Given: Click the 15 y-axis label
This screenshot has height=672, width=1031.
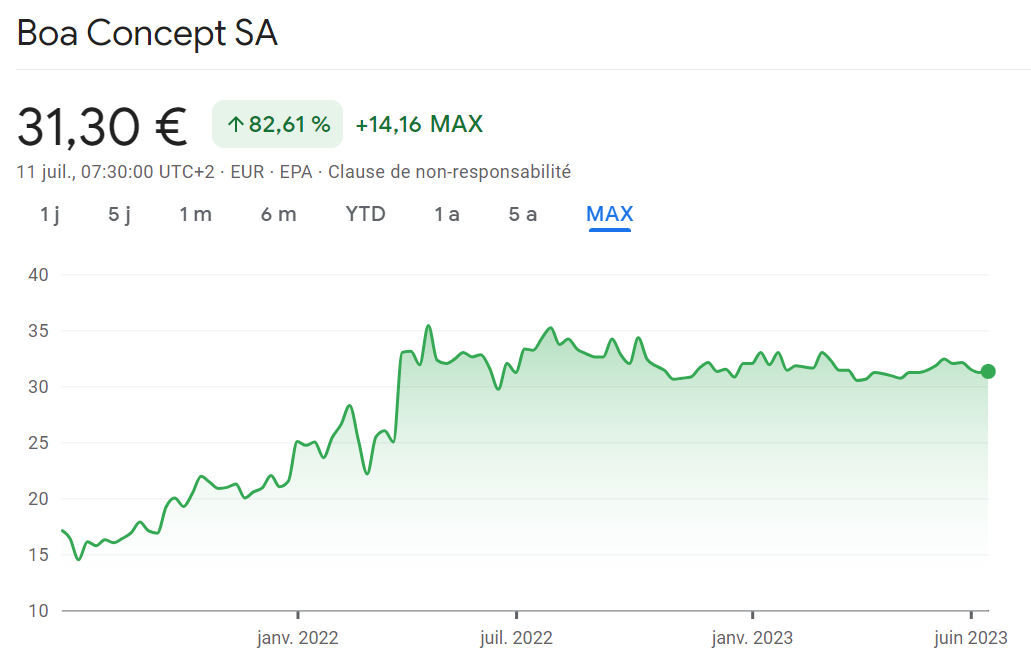Looking at the screenshot, I should [38, 554].
